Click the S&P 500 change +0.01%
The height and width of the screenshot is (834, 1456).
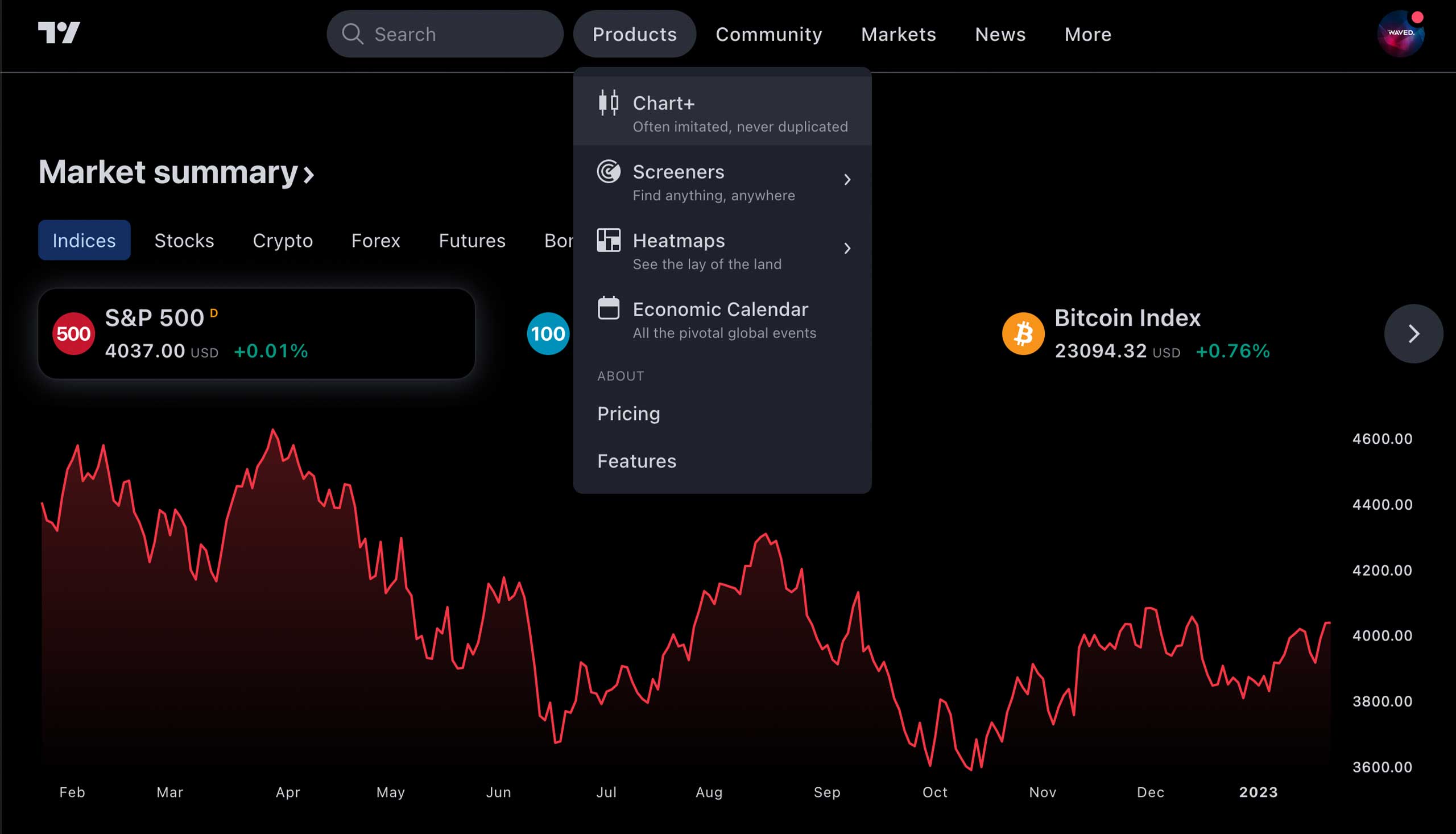pos(271,350)
